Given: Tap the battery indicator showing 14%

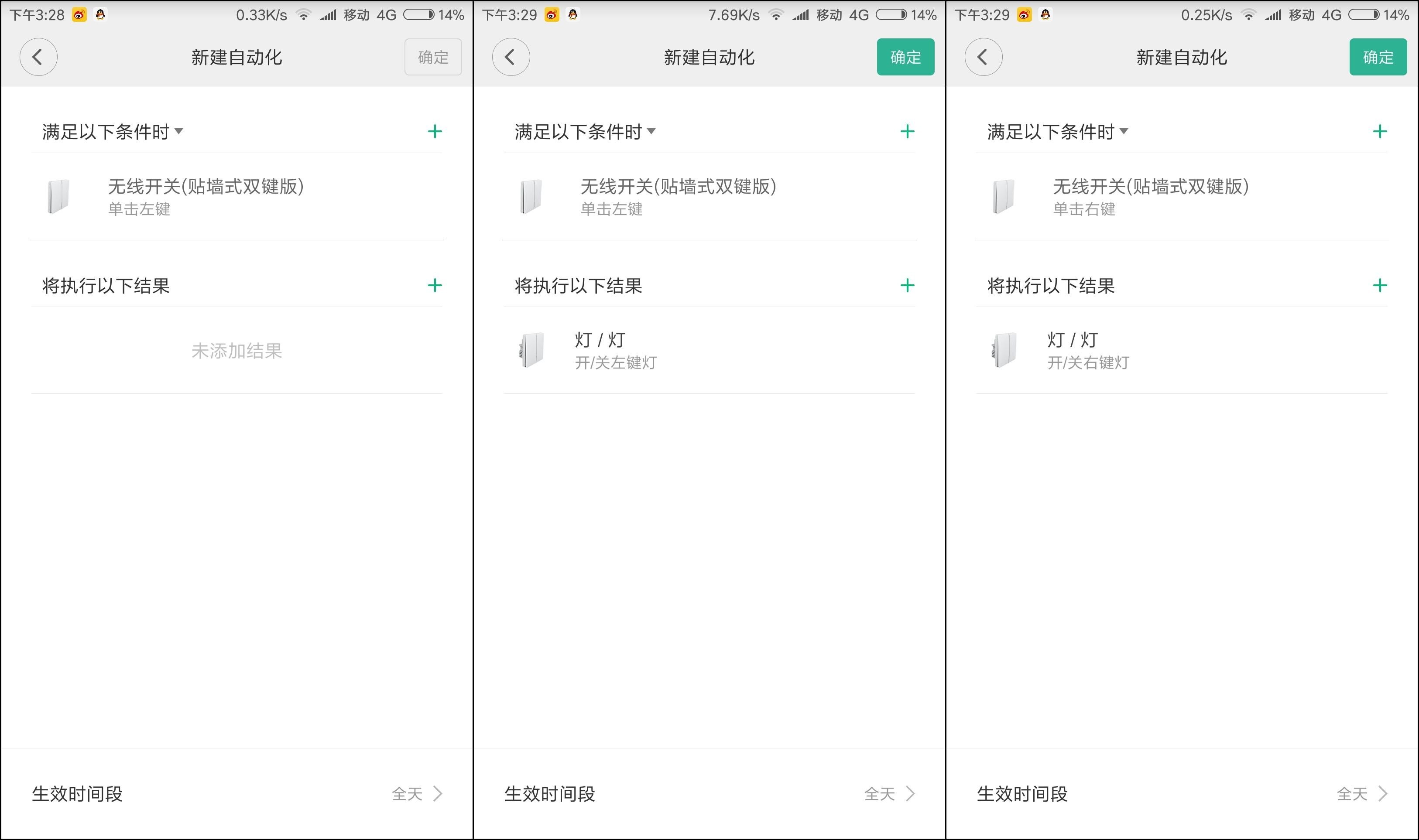Looking at the screenshot, I should (x=420, y=14).
